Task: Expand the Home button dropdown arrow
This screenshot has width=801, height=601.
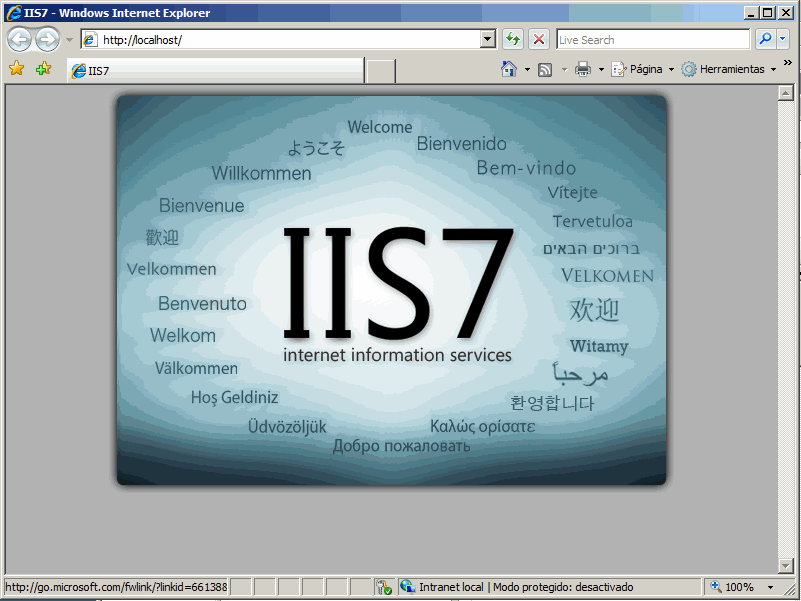Action: (x=527, y=70)
